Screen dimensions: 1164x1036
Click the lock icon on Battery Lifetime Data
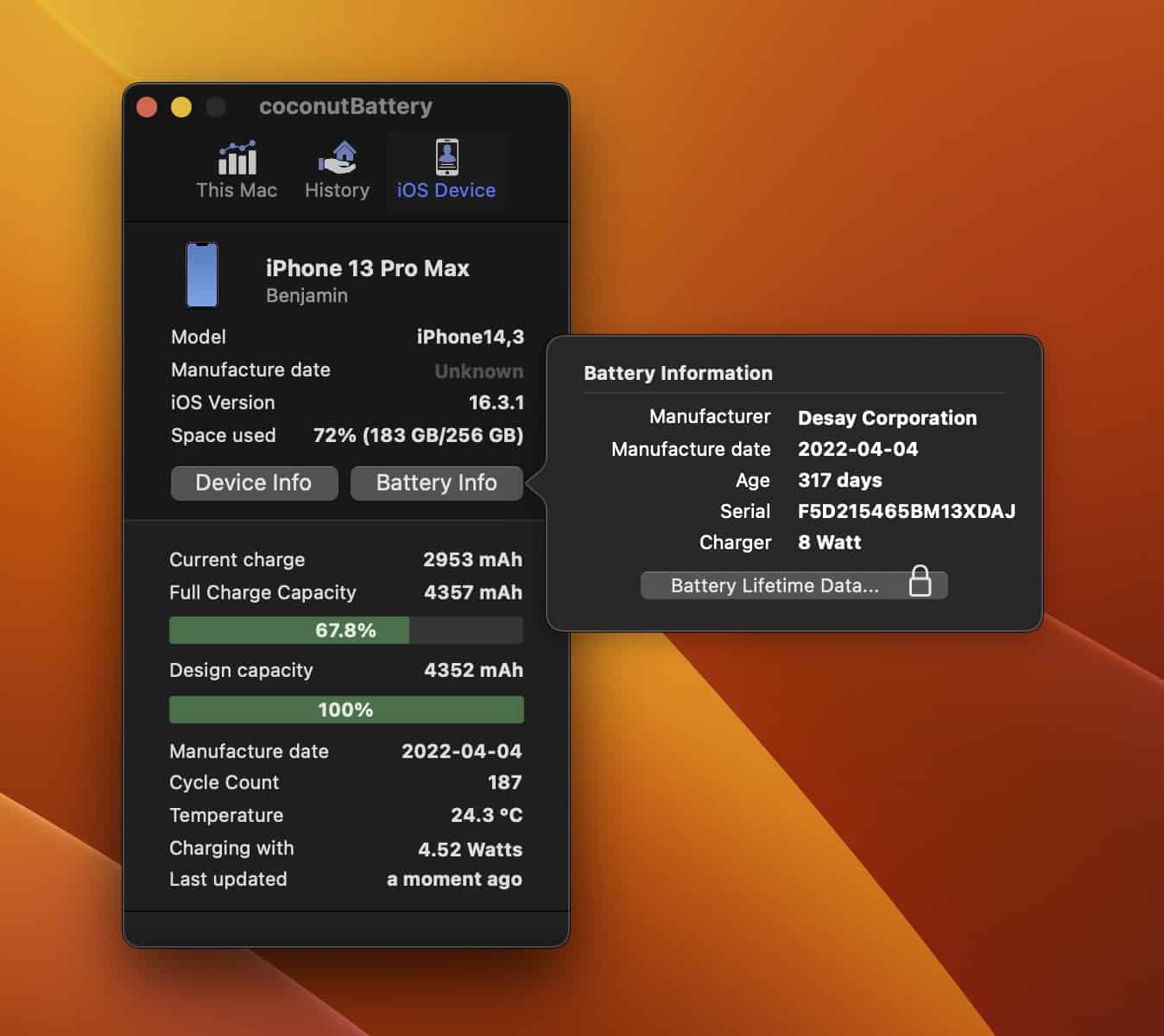(x=920, y=583)
